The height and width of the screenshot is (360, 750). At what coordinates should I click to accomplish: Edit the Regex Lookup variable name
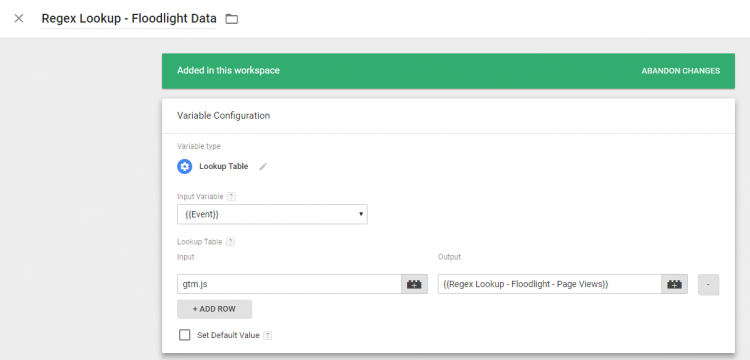point(129,19)
